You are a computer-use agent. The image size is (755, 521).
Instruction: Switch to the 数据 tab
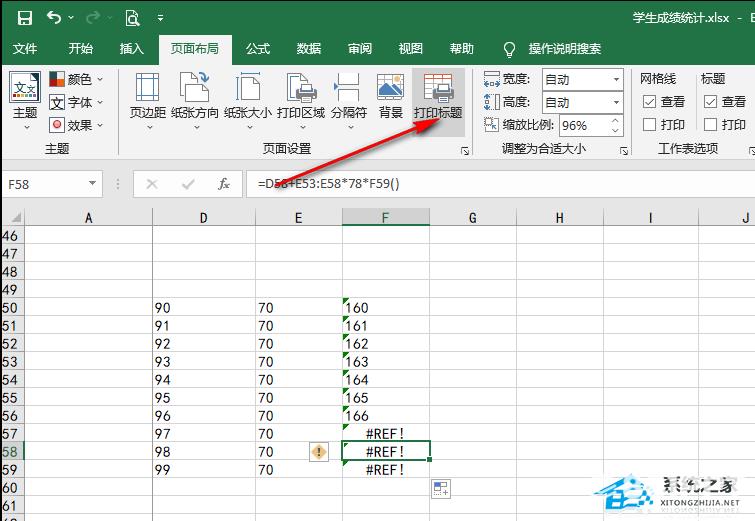point(309,49)
